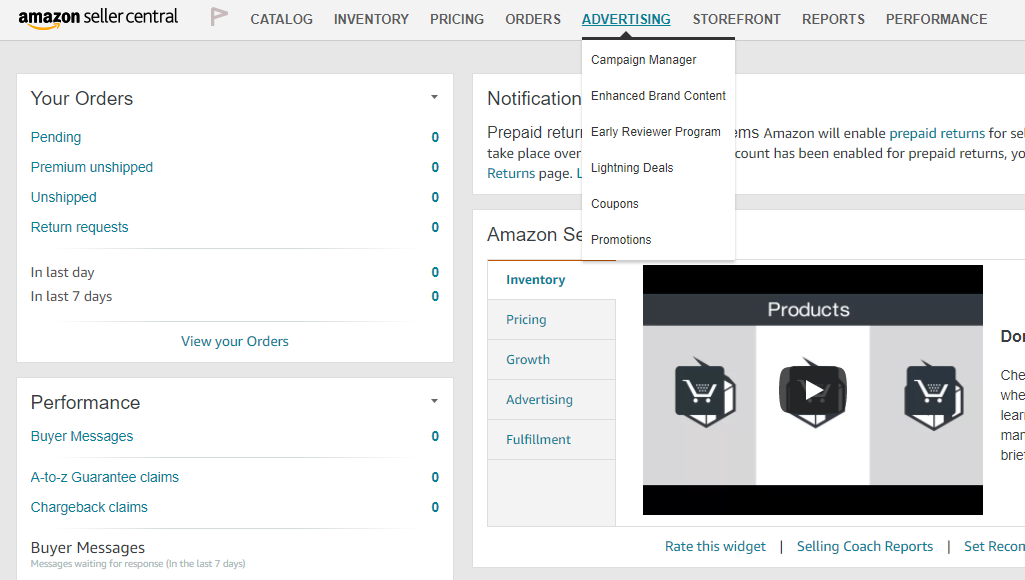Open Enhanced Brand Content option
This screenshot has width=1025, height=580.
point(658,96)
